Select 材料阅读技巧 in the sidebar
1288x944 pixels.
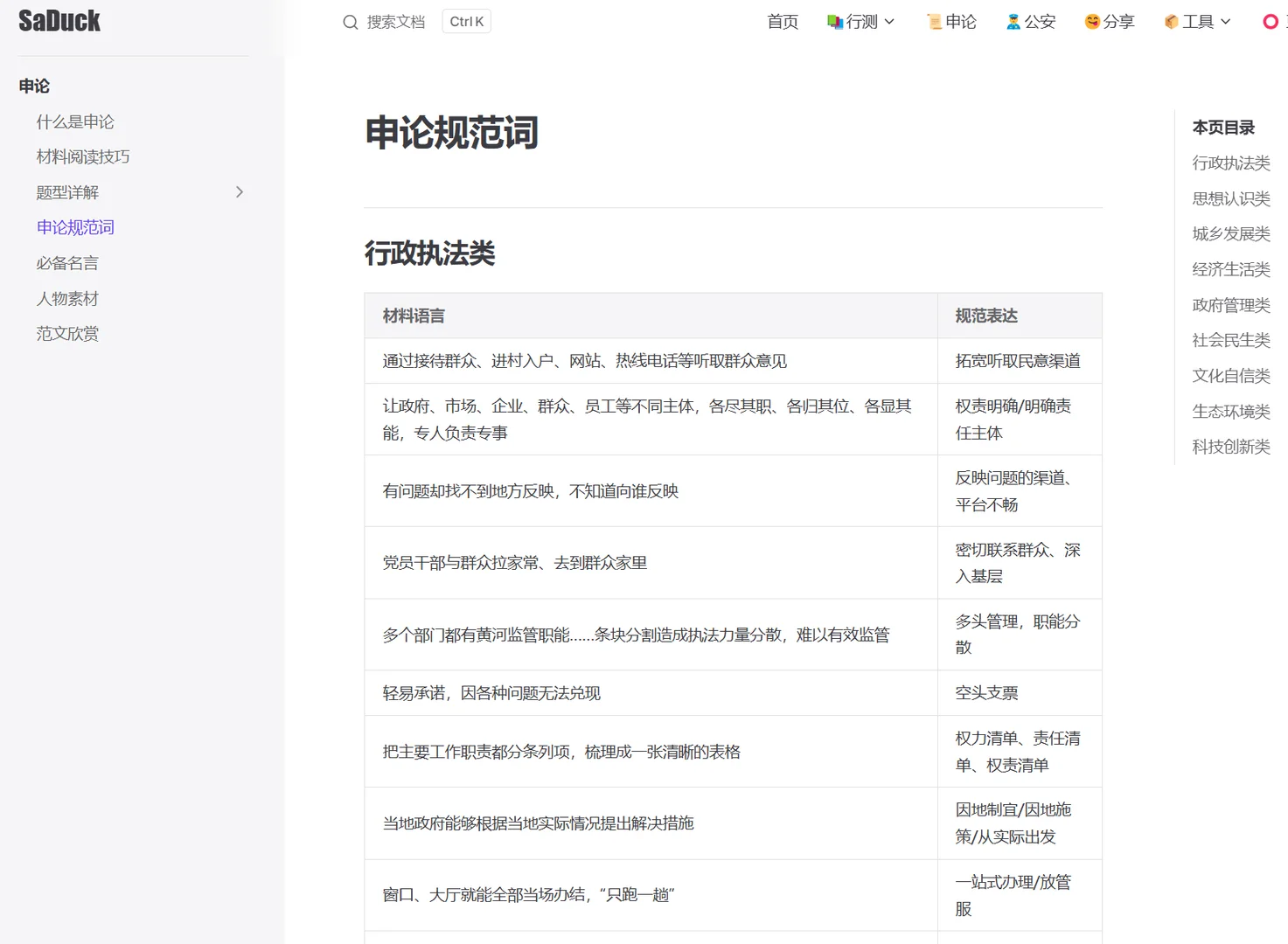[x=82, y=156]
